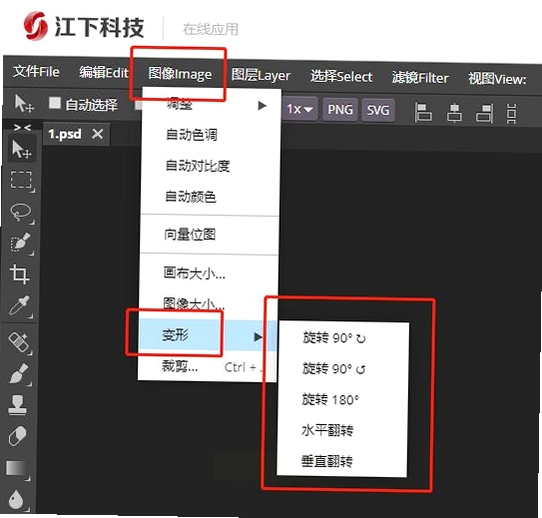The image size is (542, 518).
Task: Click the Move tool icon in options bar
Action: tap(24, 103)
